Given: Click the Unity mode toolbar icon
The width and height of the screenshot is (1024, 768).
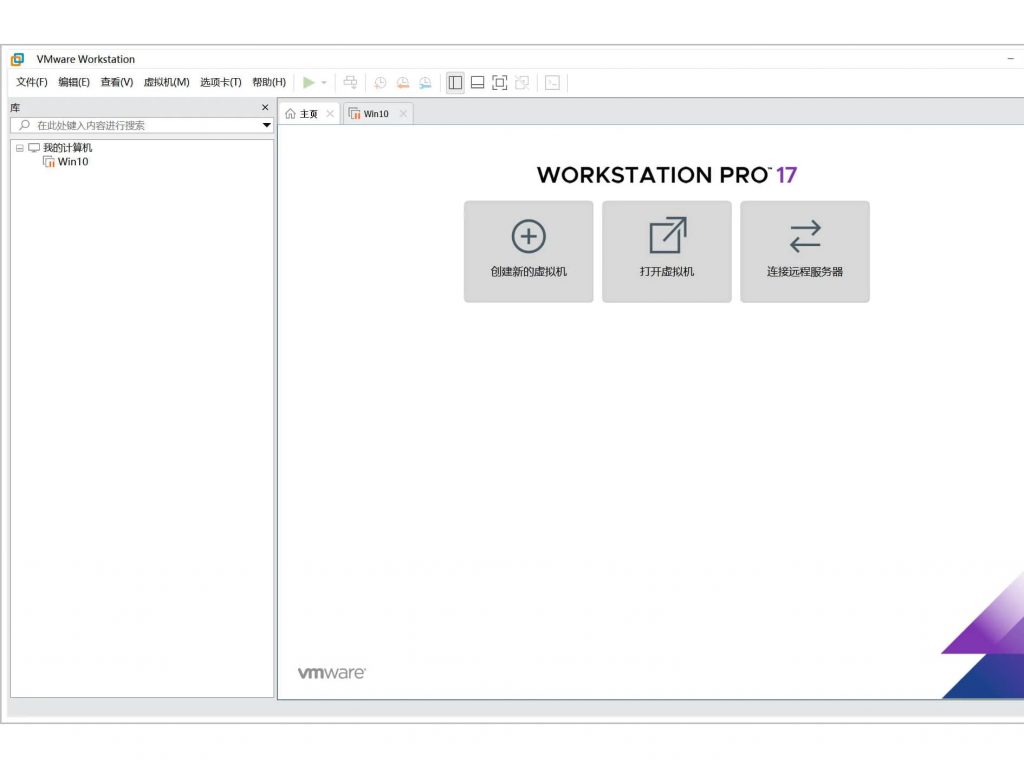Looking at the screenshot, I should [522, 83].
